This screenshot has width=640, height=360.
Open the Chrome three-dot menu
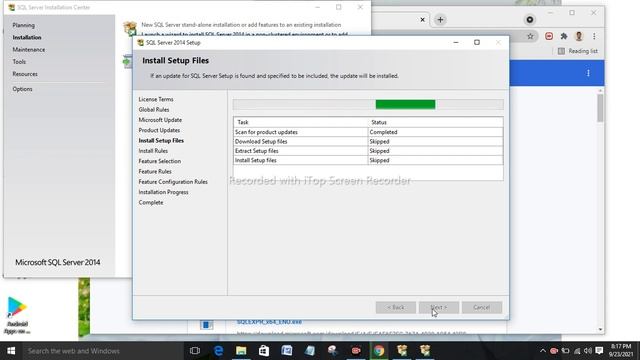point(594,36)
